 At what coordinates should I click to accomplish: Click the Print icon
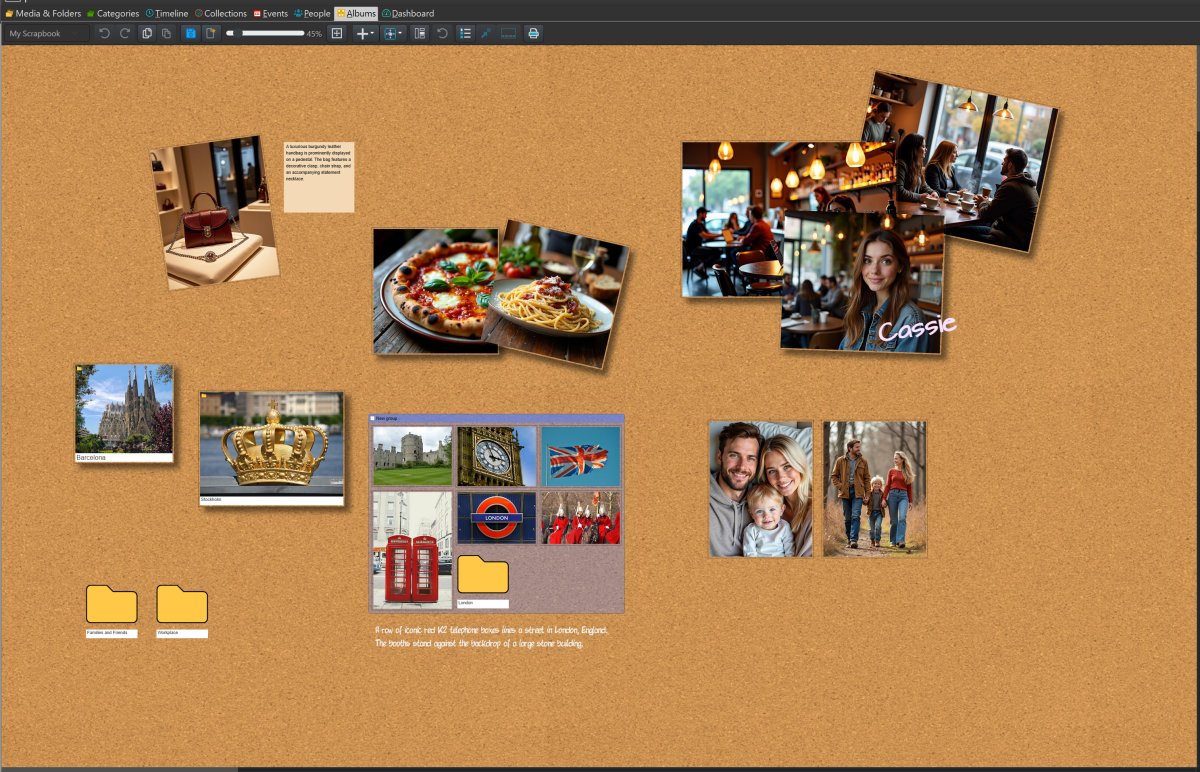click(533, 33)
